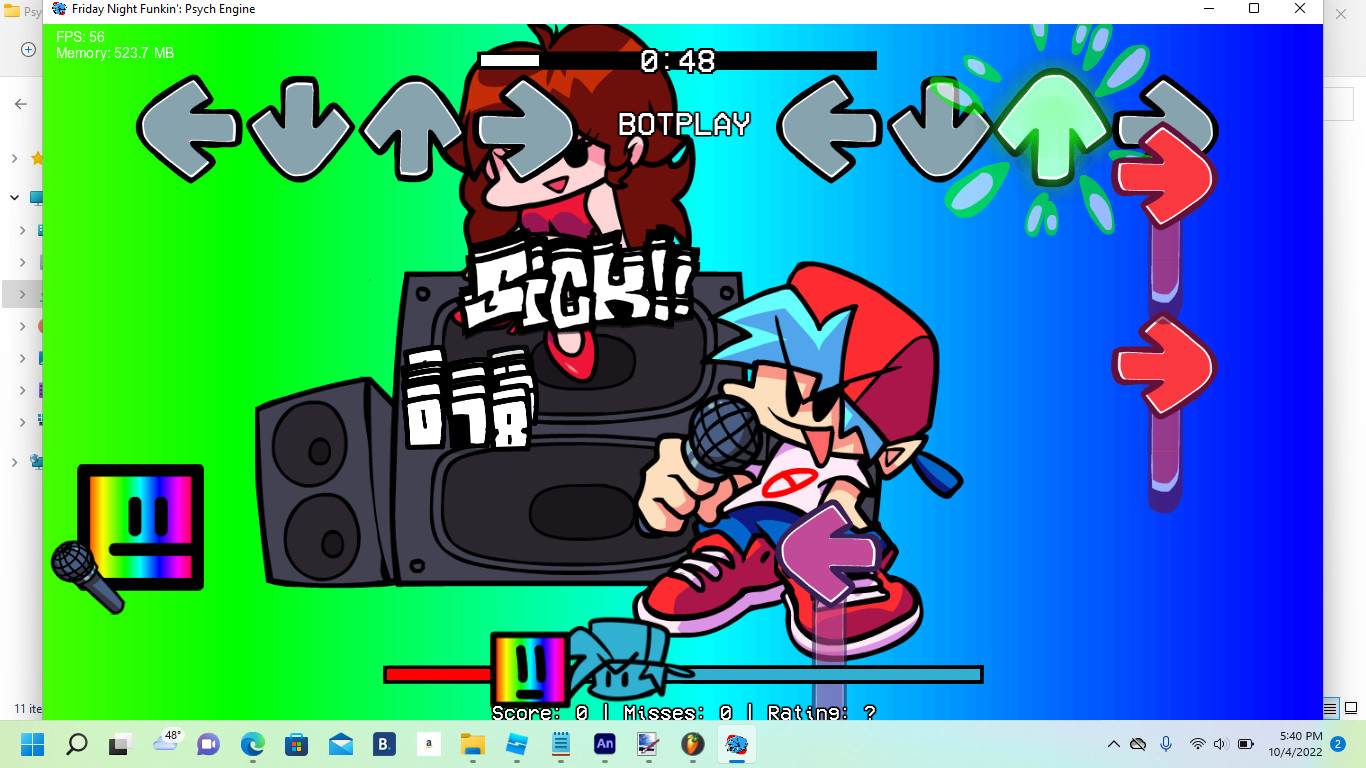The image size is (1366, 768).
Task: Click the song progress bar at the top
Action: tap(680, 61)
